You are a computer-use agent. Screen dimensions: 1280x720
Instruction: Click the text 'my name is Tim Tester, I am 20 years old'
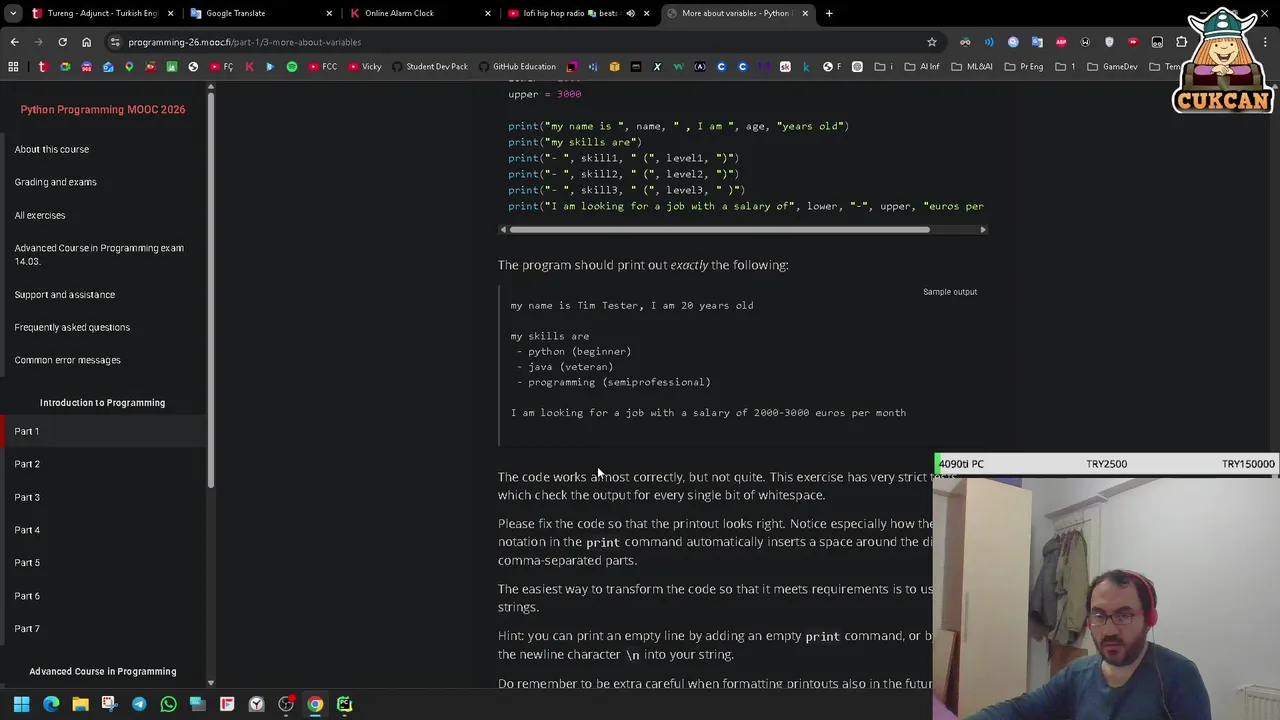coord(632,306)
